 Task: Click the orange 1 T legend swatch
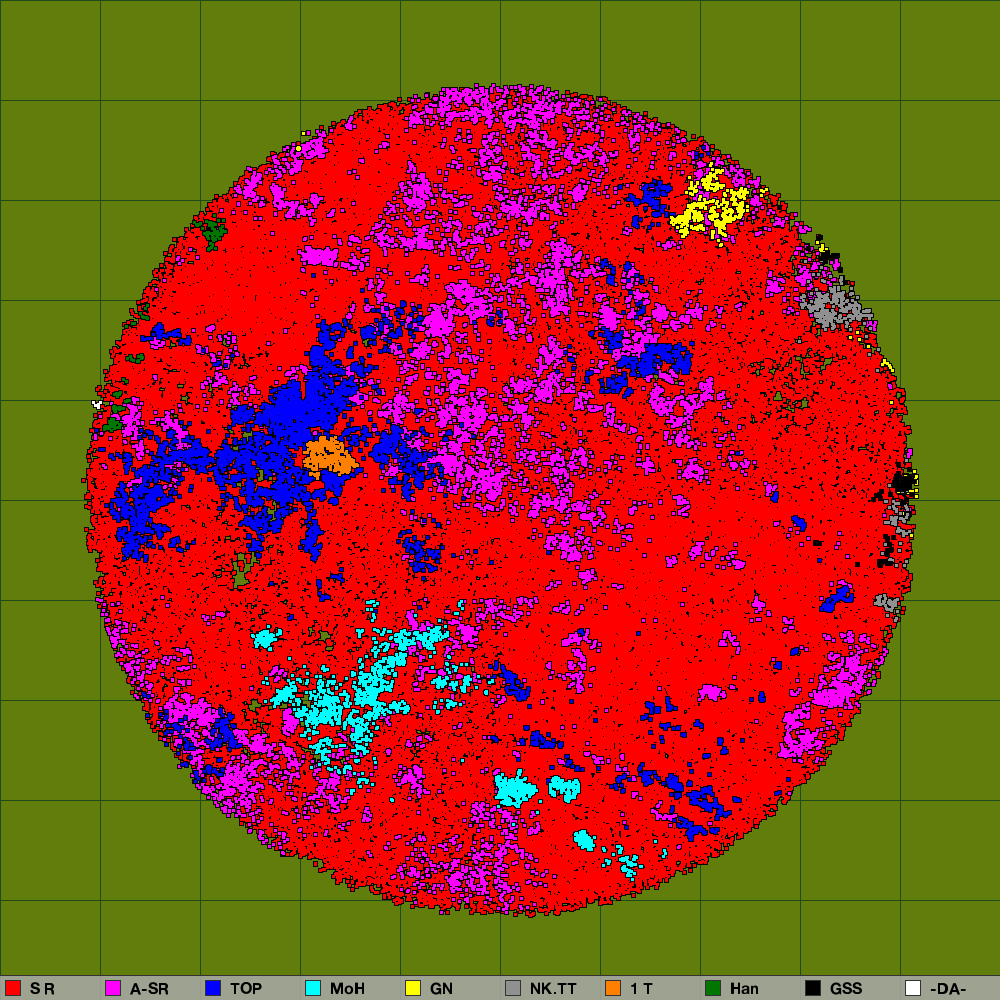tap(613, 988)
